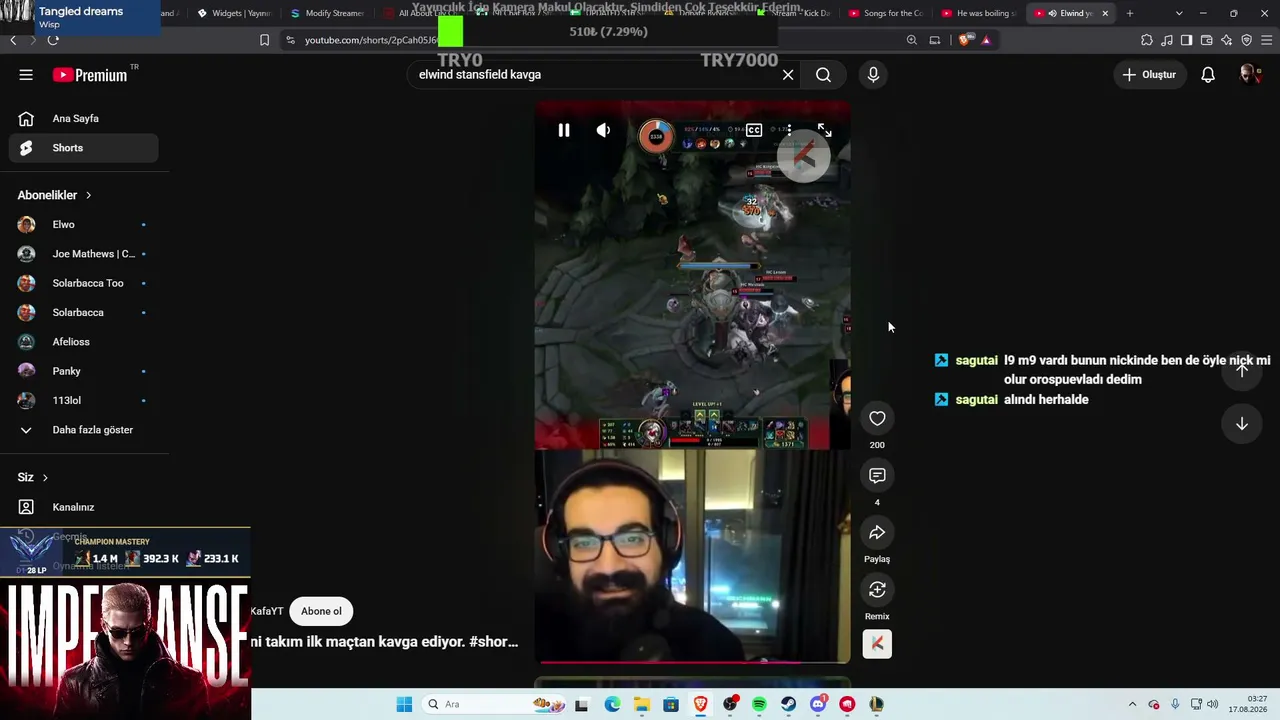Start voice search with microphone
1280x720 pixels.
click(x=873, y=75)
